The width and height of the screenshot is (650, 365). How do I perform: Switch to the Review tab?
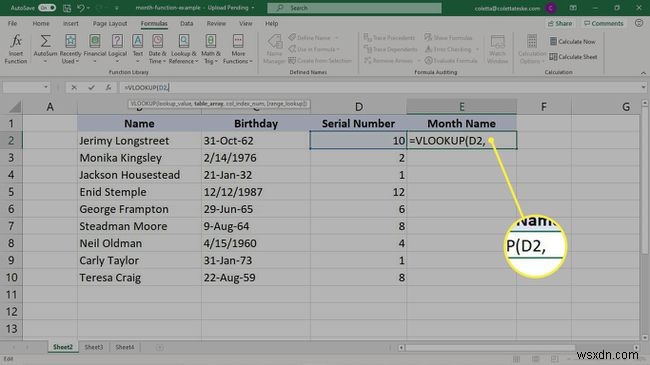(x=216, y=24)
